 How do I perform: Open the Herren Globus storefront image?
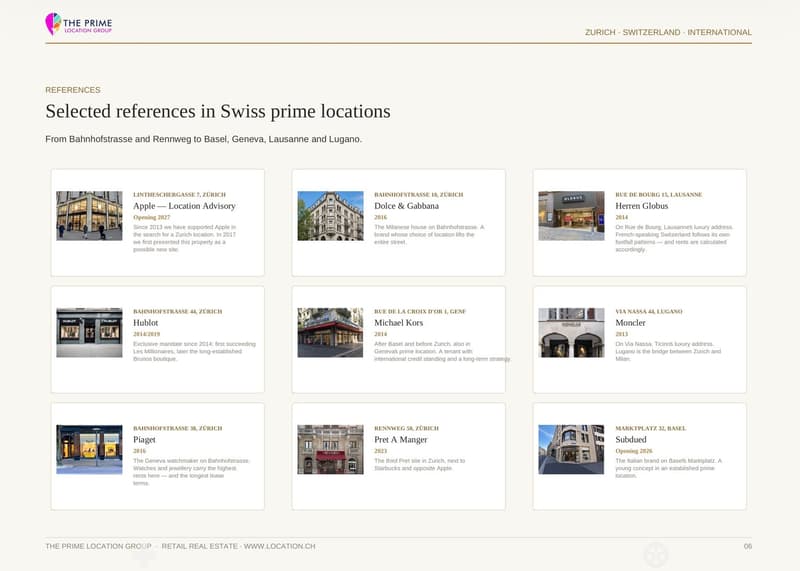(571, 215)
